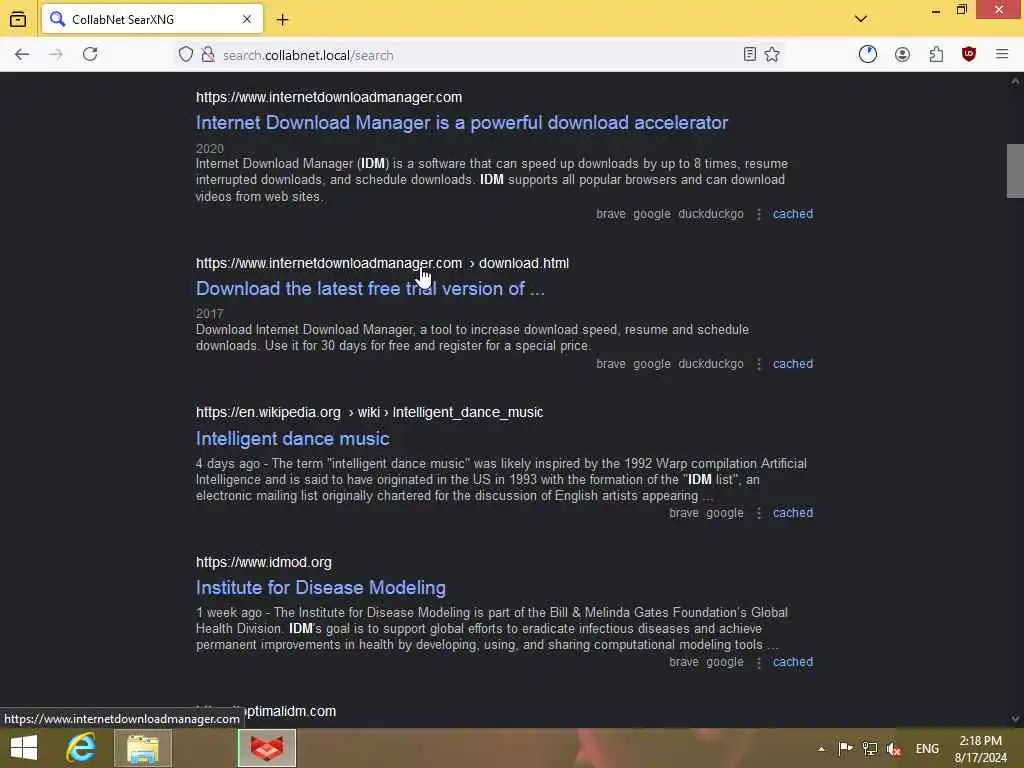Open cached copy of the download.html result
This screenshot has width=1024, height=768.
pos(793,364)
